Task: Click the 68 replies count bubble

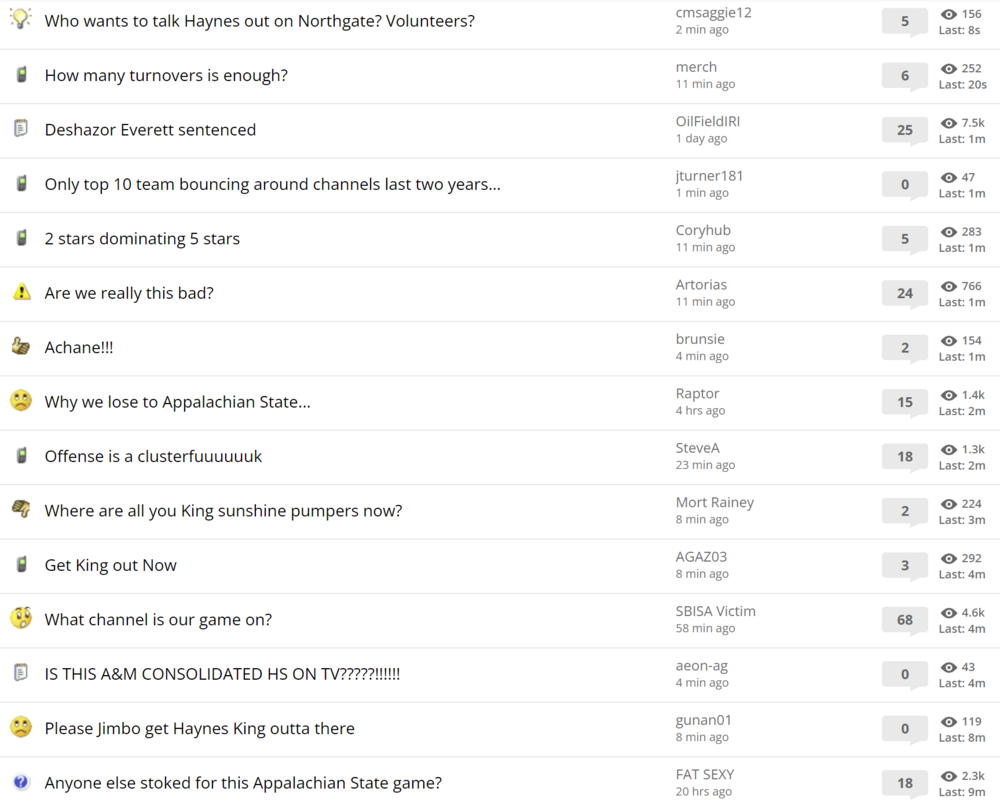Action: tap(905, 620)
